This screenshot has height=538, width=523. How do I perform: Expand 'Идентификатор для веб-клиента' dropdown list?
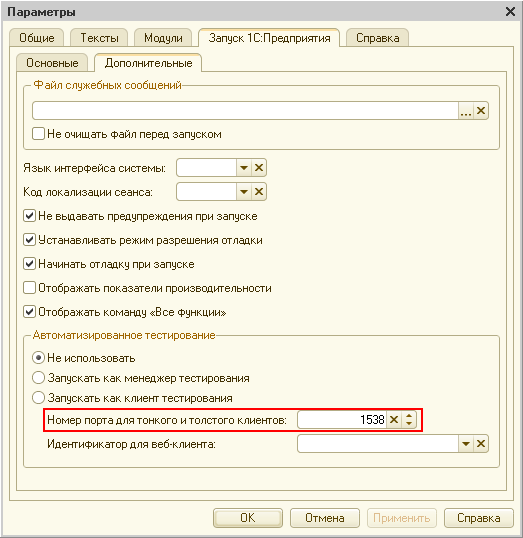[x=466, y=444]
